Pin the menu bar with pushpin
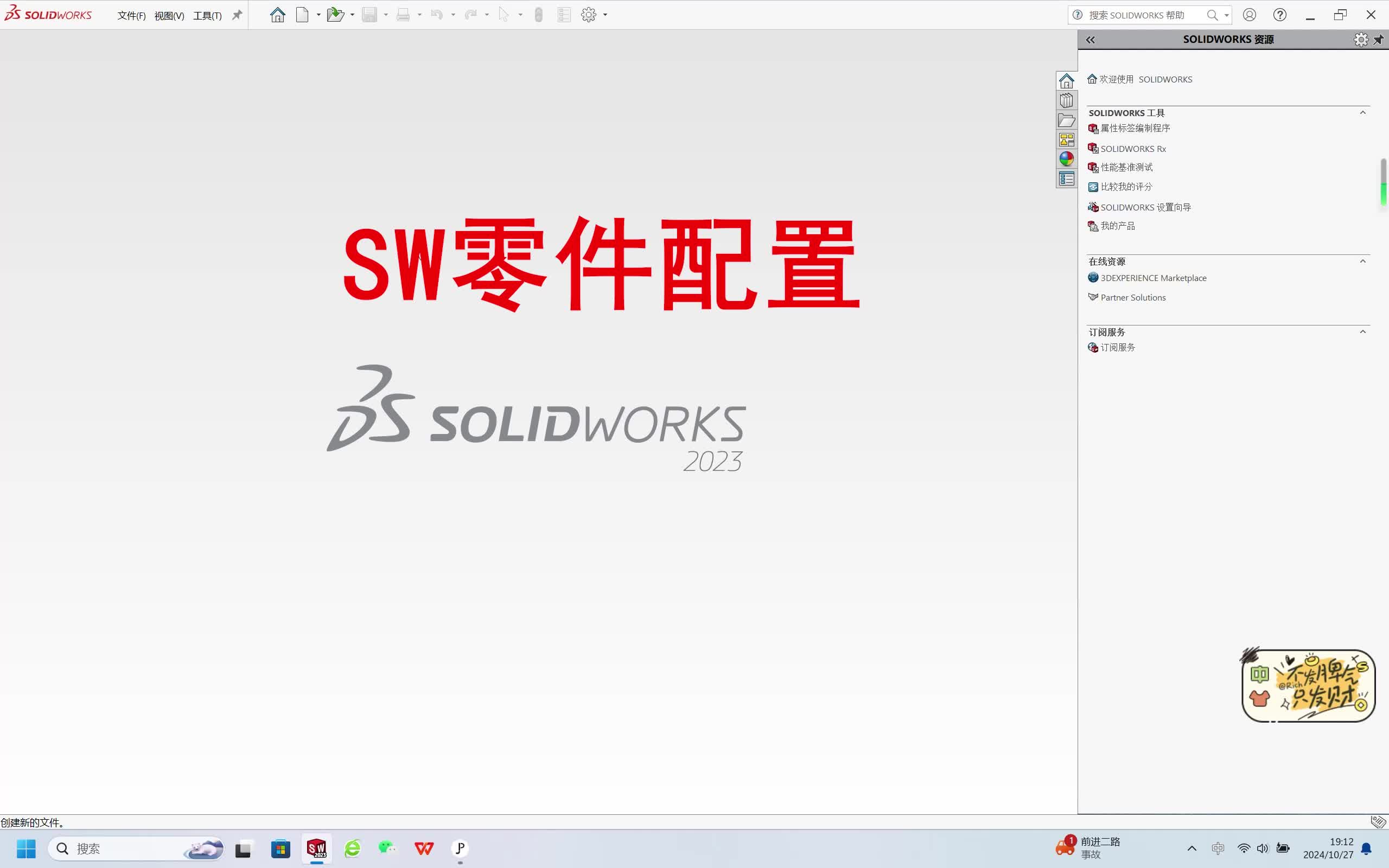 (237, 15)
